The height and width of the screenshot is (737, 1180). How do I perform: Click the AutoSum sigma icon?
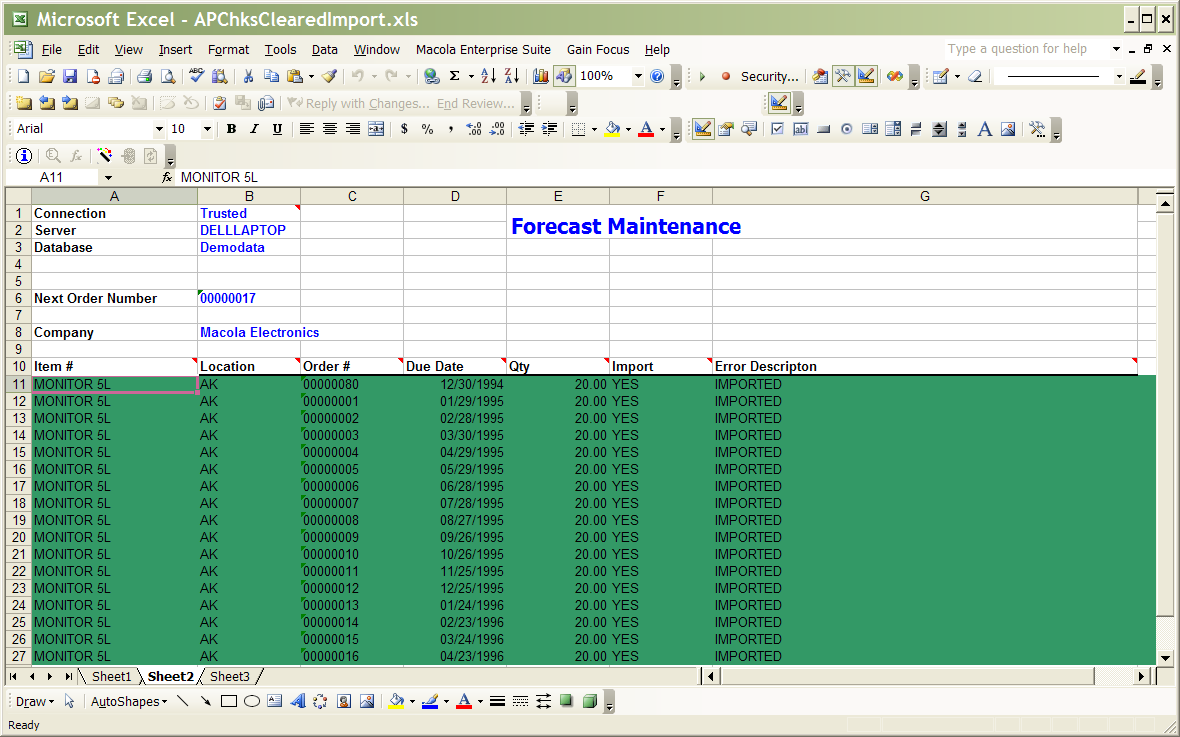(x=454, y=76)
